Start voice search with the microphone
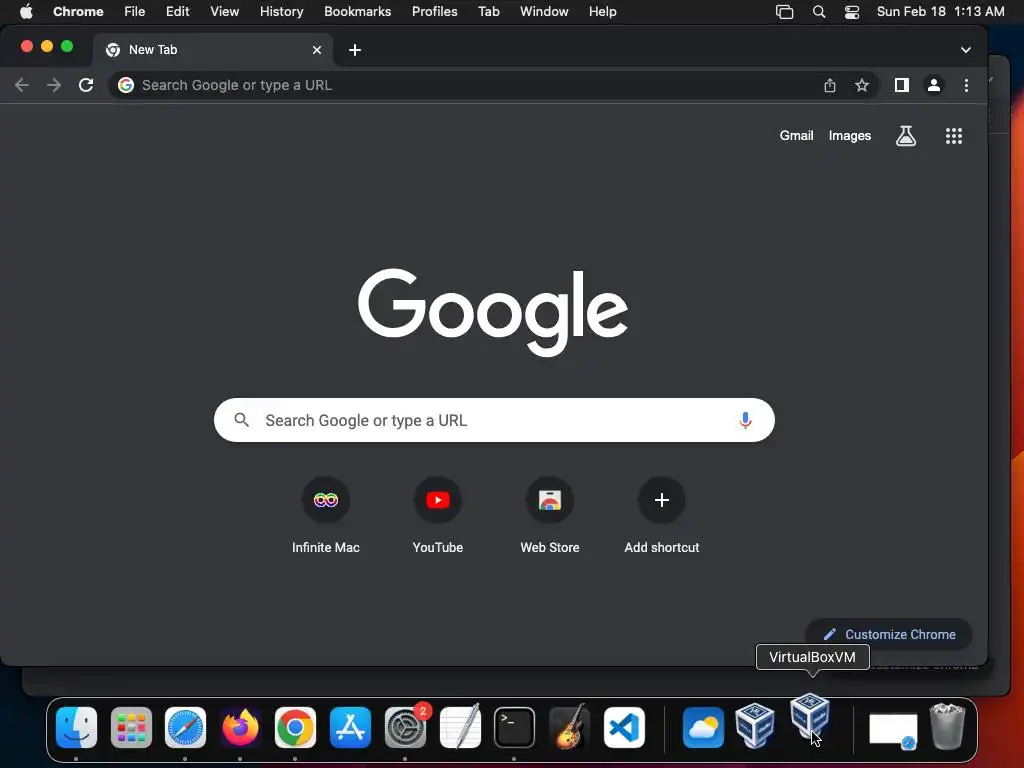The image size is (1024, 768). [745, 420]
